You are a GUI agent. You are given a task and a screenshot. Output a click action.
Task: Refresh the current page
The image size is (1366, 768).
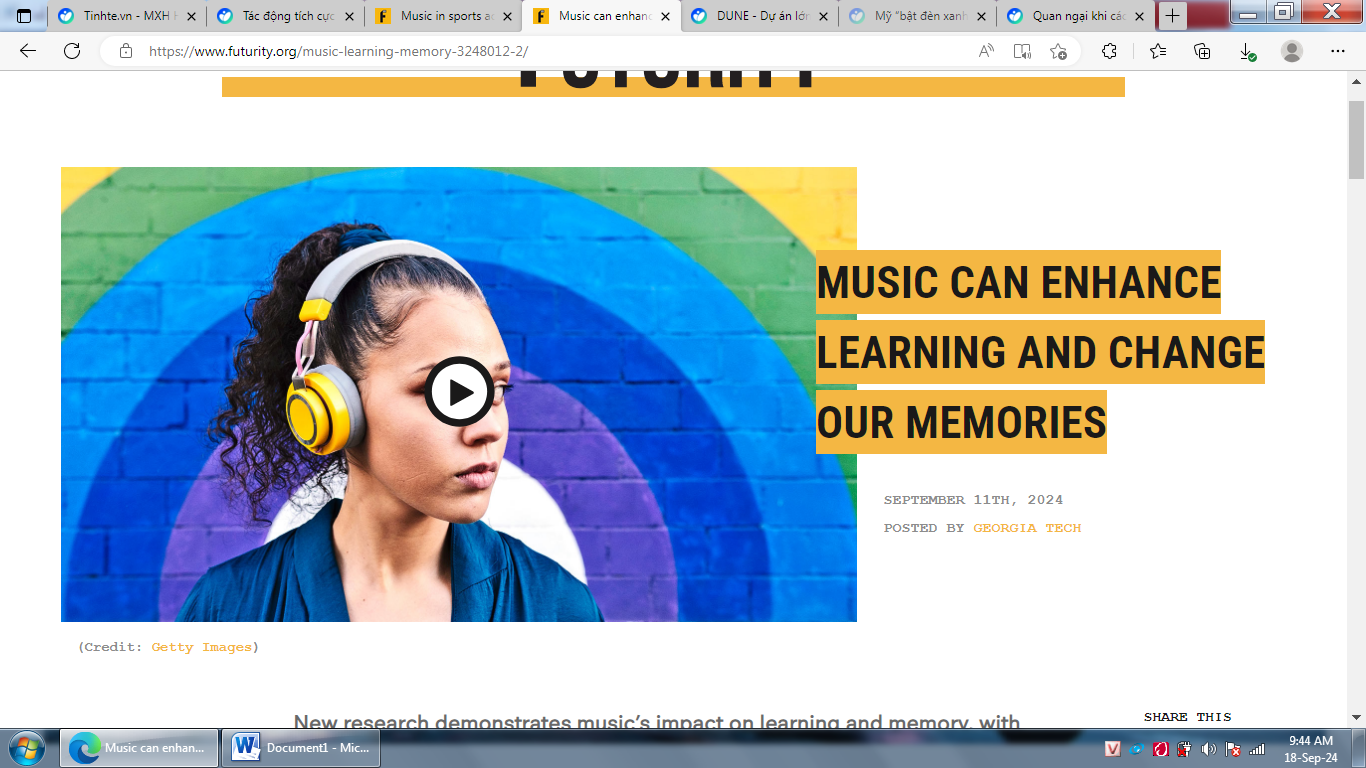tap(72, 51)
